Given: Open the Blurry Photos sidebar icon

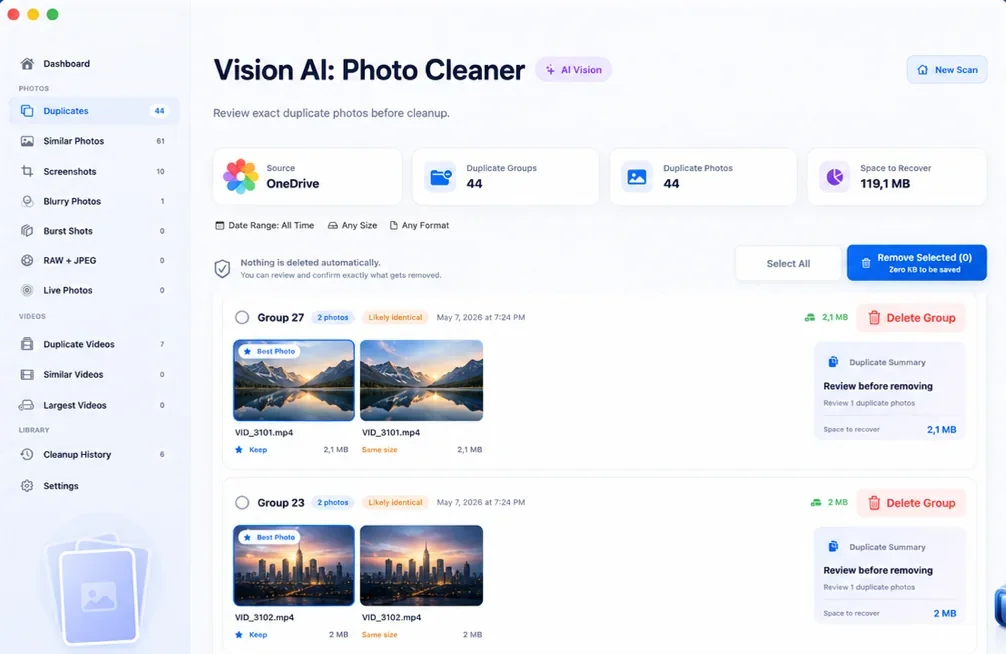Looking at the screenshot, I should 27,201.
